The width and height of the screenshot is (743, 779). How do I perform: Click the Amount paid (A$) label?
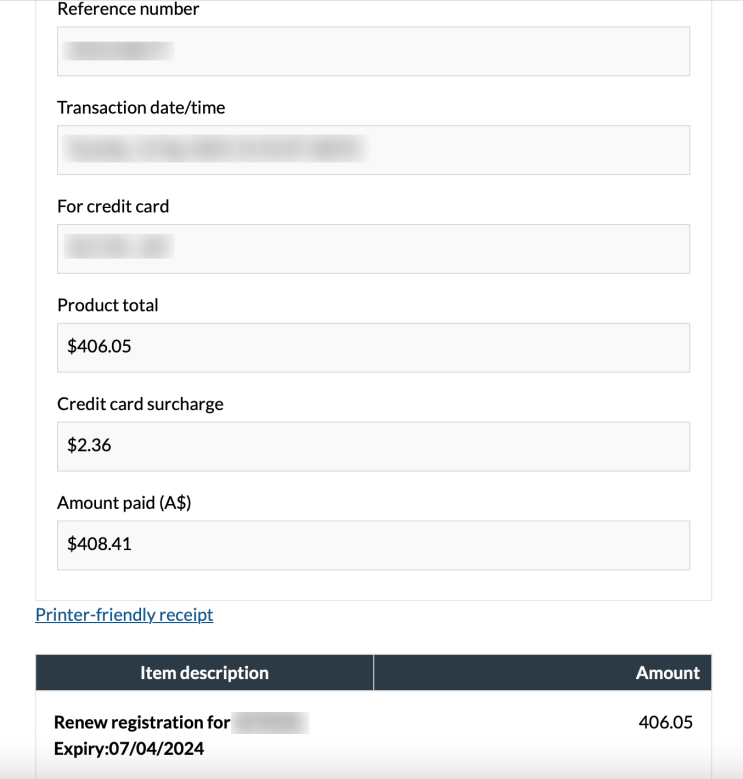coord(124,503)
